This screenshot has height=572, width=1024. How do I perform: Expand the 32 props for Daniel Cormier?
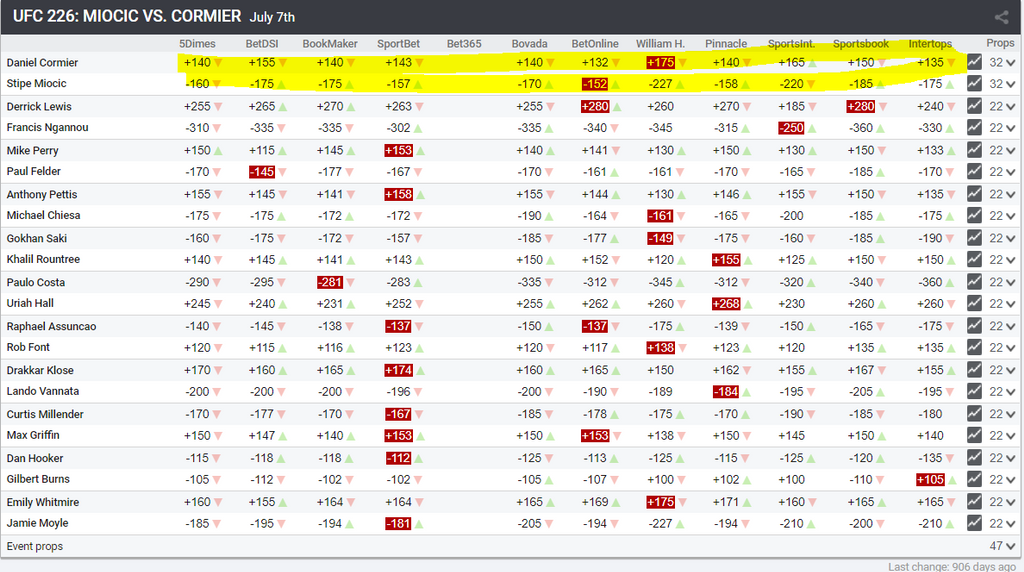[x=1002, y=63]
